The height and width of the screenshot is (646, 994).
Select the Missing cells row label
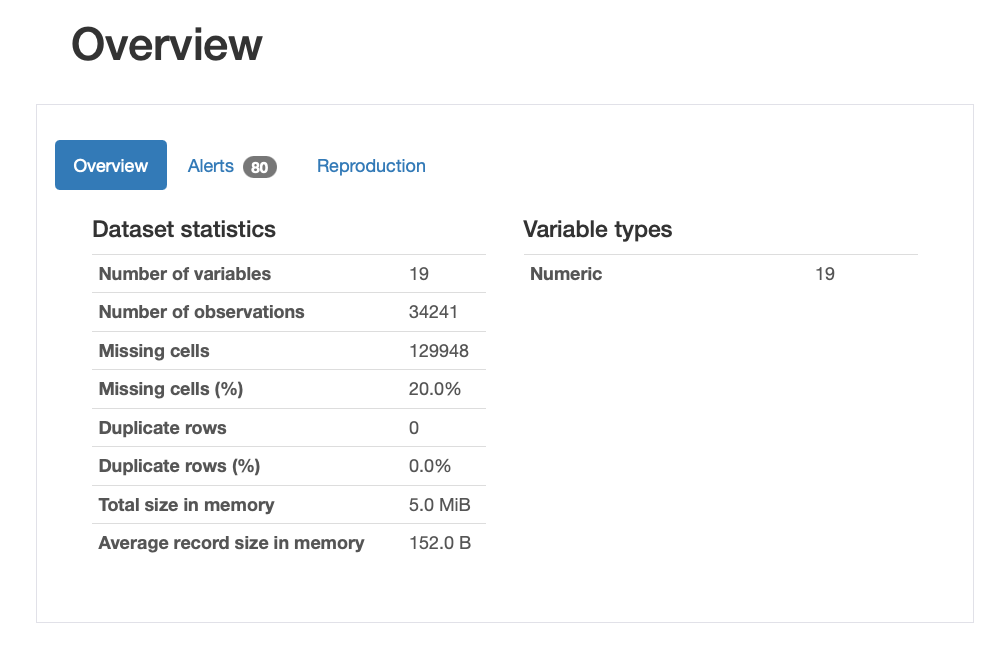[x=154, y=351]
